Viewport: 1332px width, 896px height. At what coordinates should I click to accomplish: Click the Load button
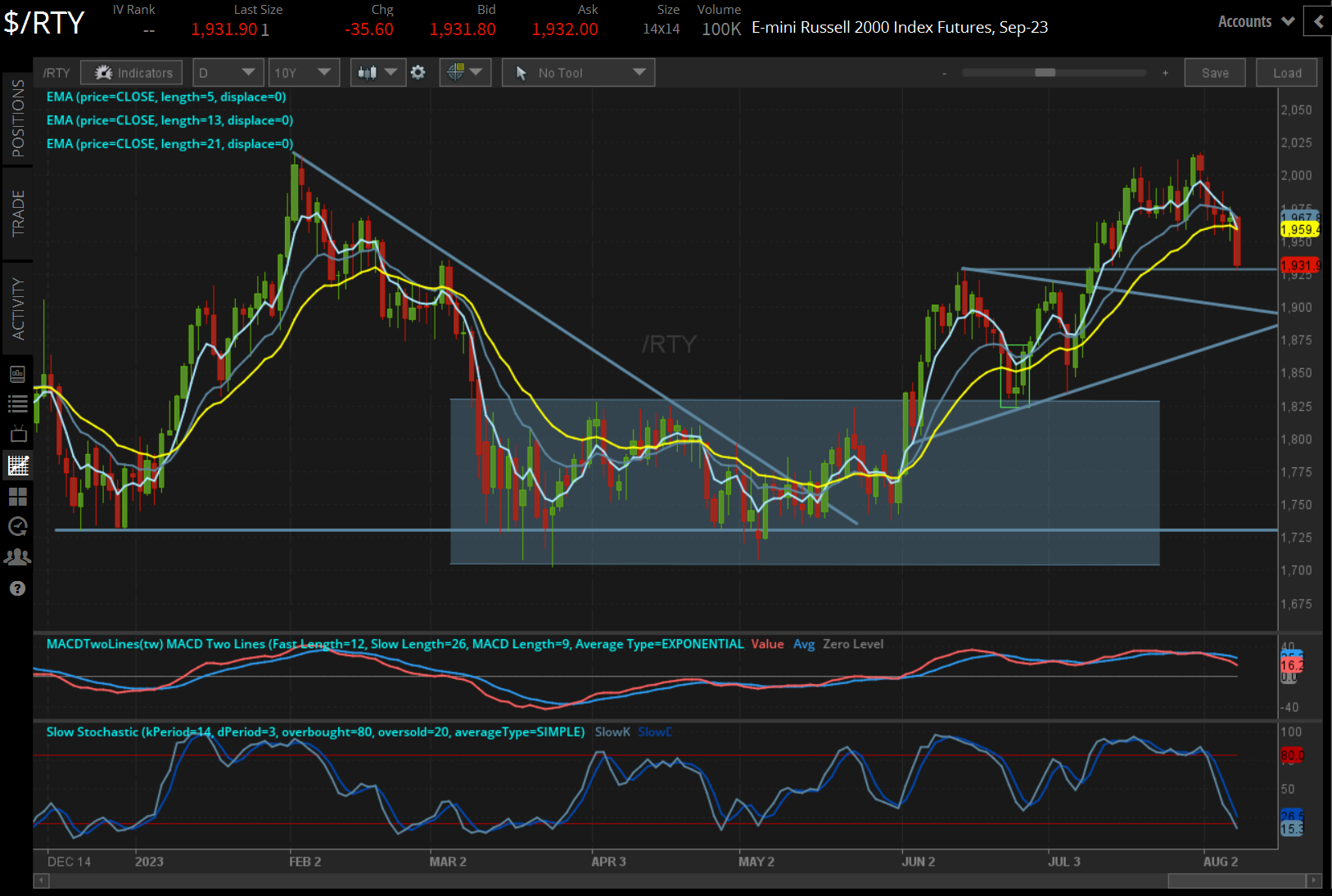[x=1286, y=72]
